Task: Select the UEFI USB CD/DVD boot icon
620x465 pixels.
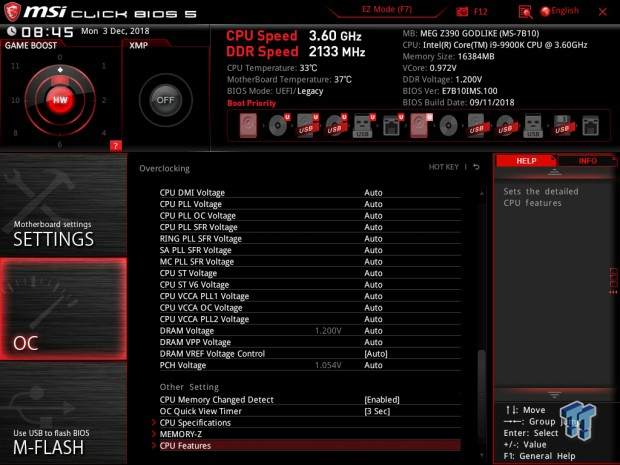Action: coord(336,126)
